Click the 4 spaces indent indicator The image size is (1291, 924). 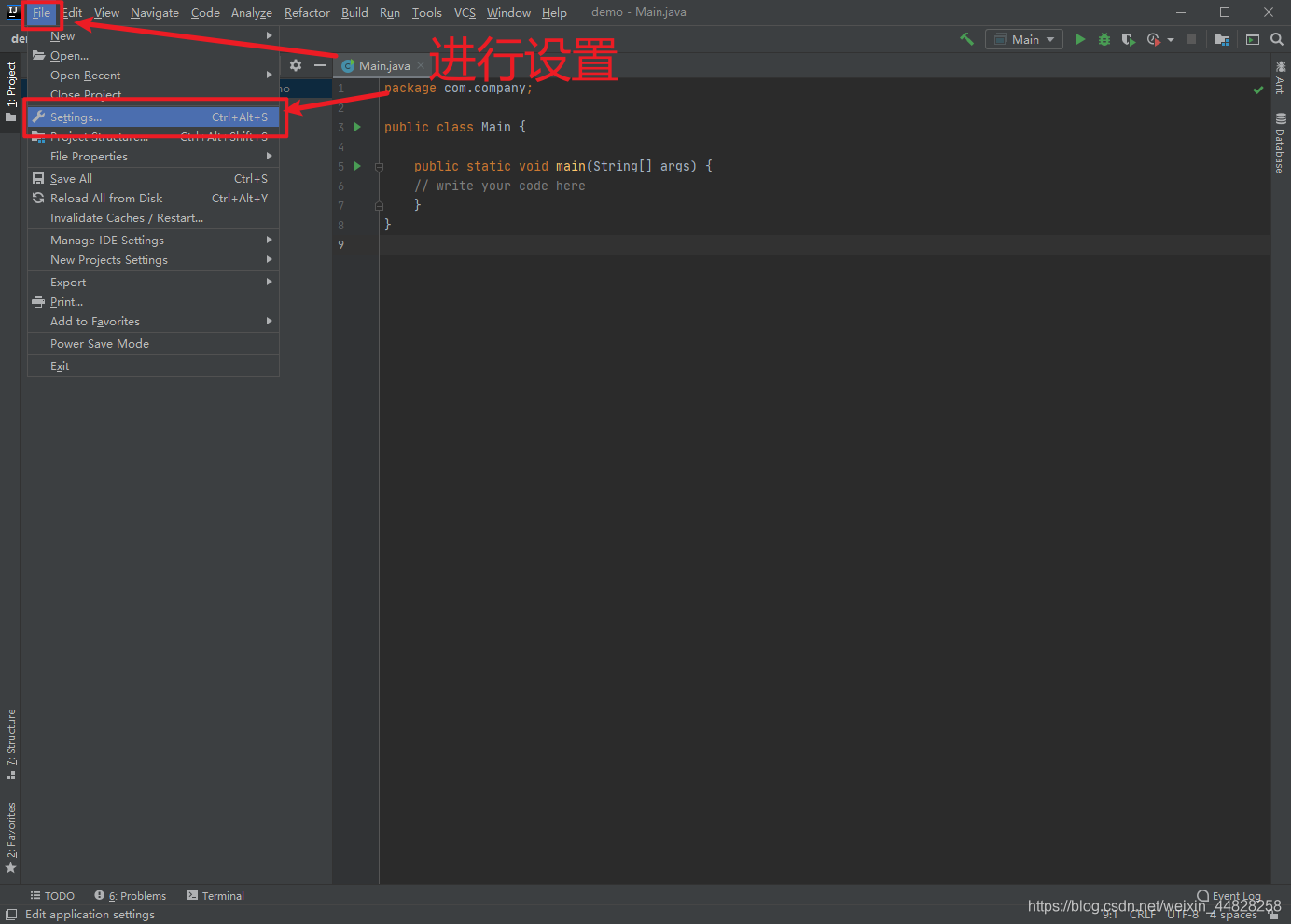1232,915
